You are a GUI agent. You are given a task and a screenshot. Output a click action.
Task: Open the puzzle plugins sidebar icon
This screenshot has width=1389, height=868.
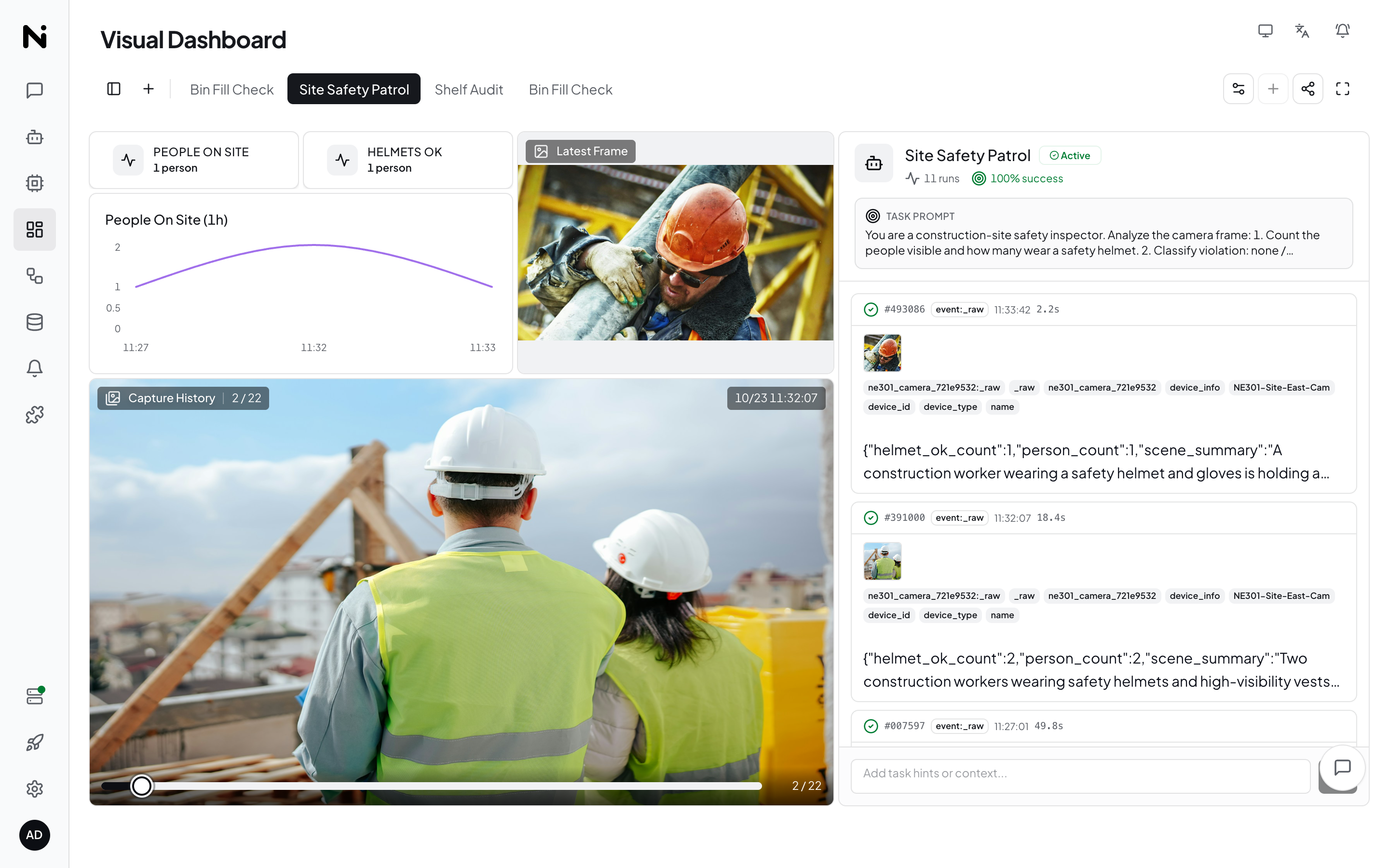34,415
